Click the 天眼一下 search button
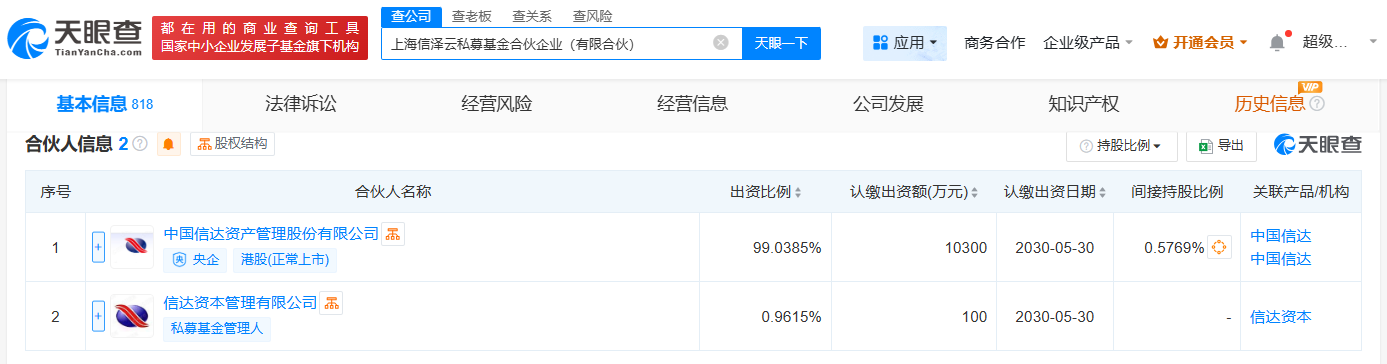Viewport: 1387px width, 364px height. pos(781,43)
